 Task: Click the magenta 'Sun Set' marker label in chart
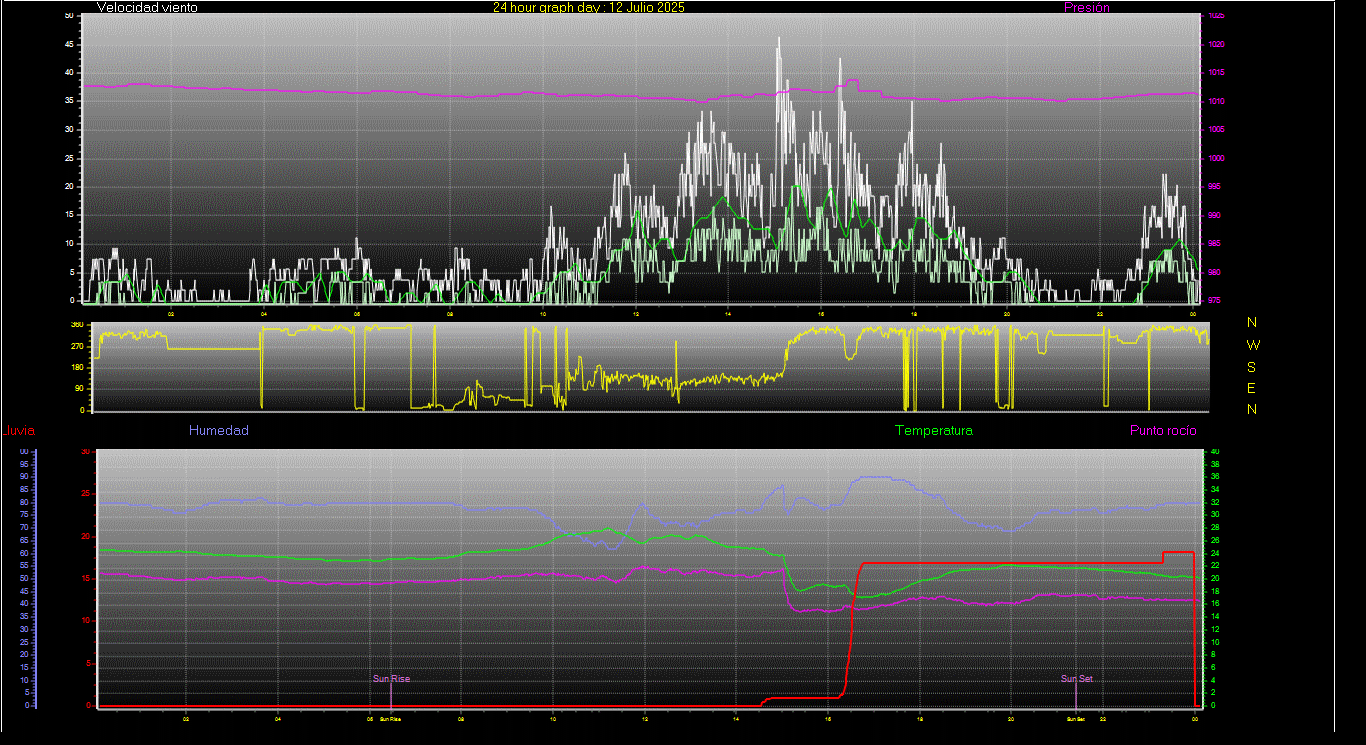pyautogui.click(x=1077, y=679)
